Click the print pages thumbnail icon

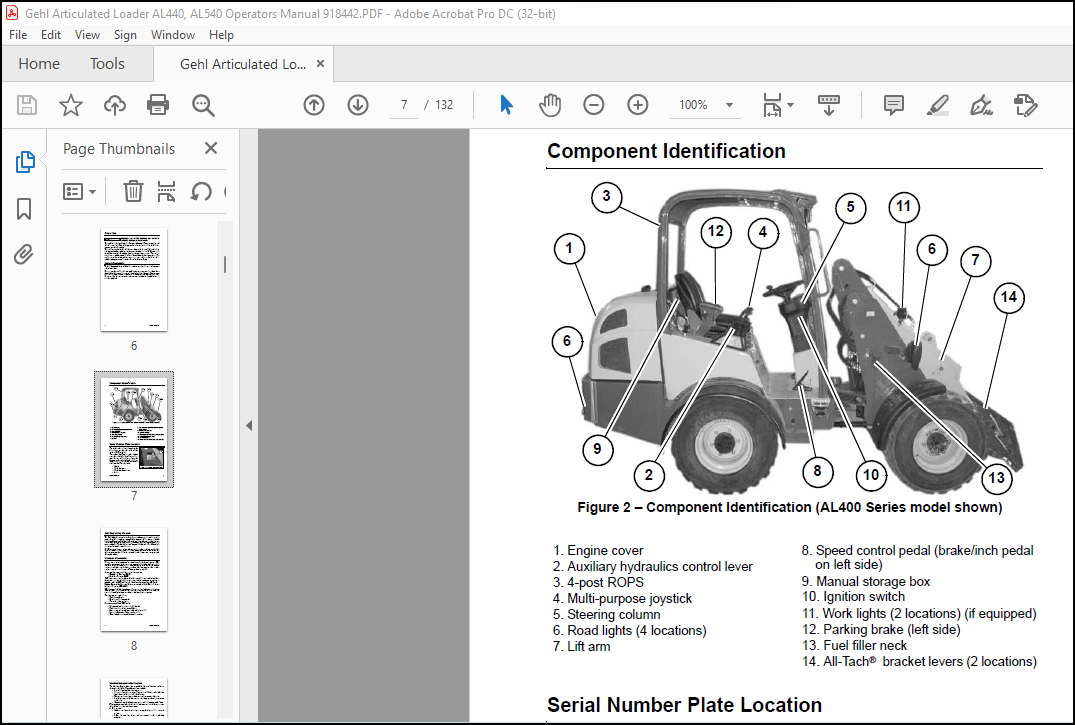click(x=166, y=191)
